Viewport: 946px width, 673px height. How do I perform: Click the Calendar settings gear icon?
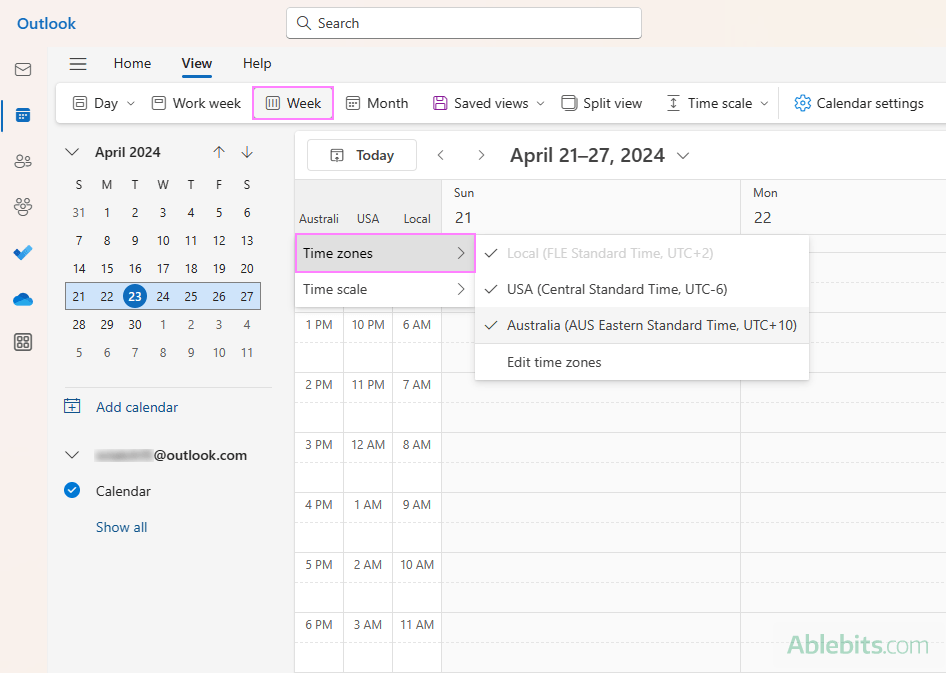[x=802, y=103]
